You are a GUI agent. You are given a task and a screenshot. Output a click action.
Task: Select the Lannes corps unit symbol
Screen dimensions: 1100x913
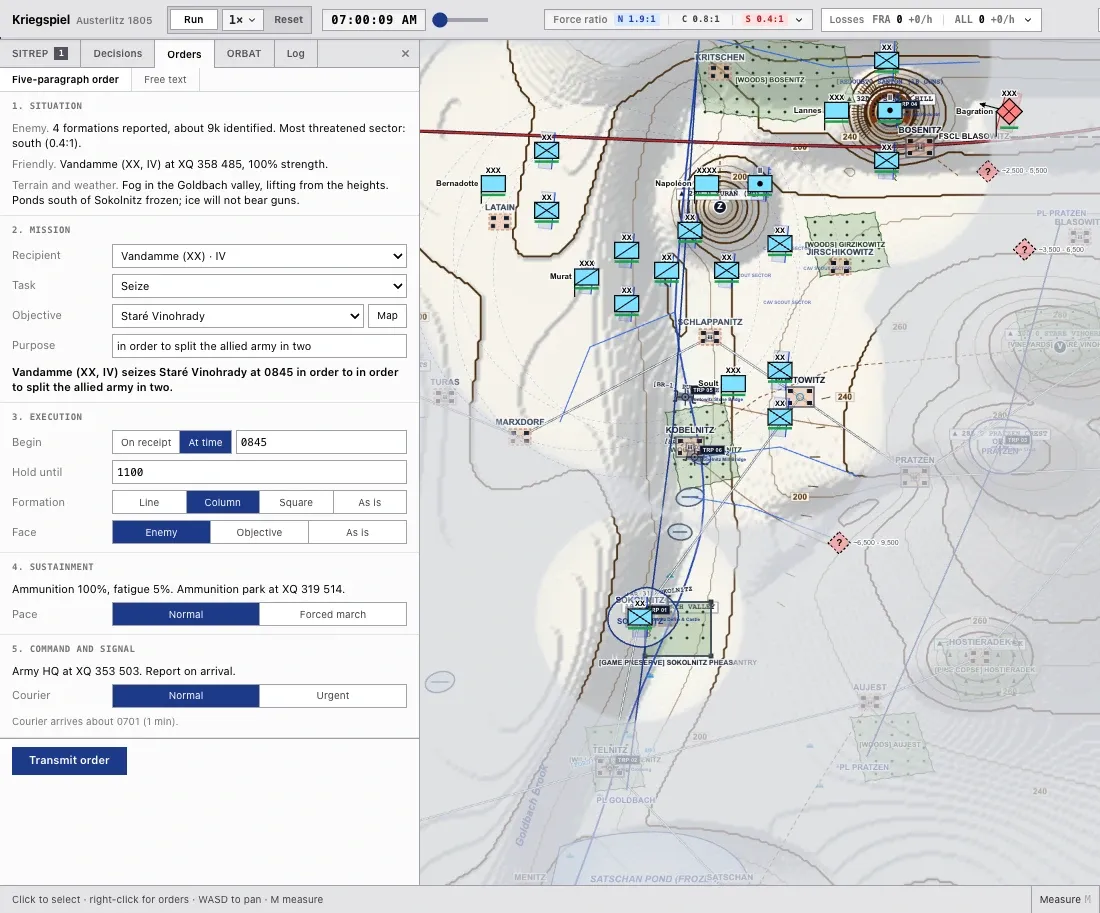pos(836,111)
